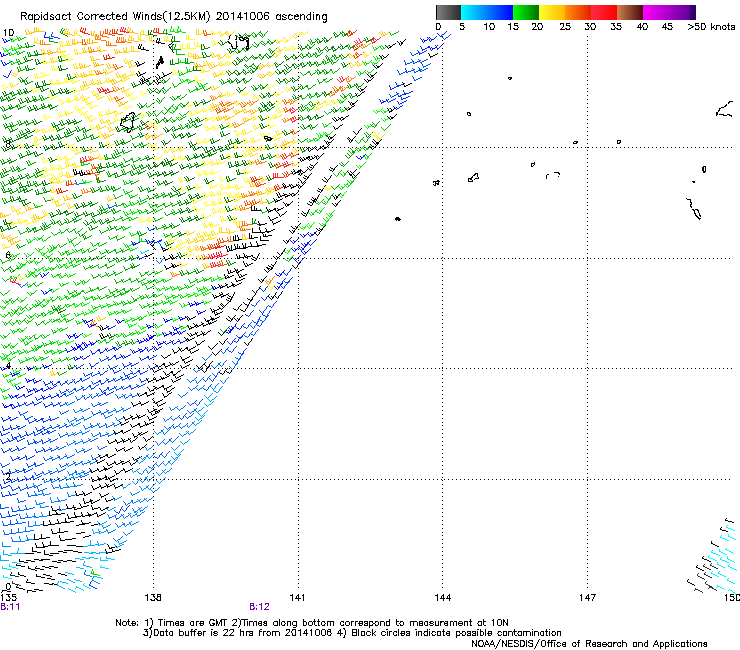This screenshot has width=740, height=650.
Task: Click the '45' legend tick label
Action: [667, 27]
